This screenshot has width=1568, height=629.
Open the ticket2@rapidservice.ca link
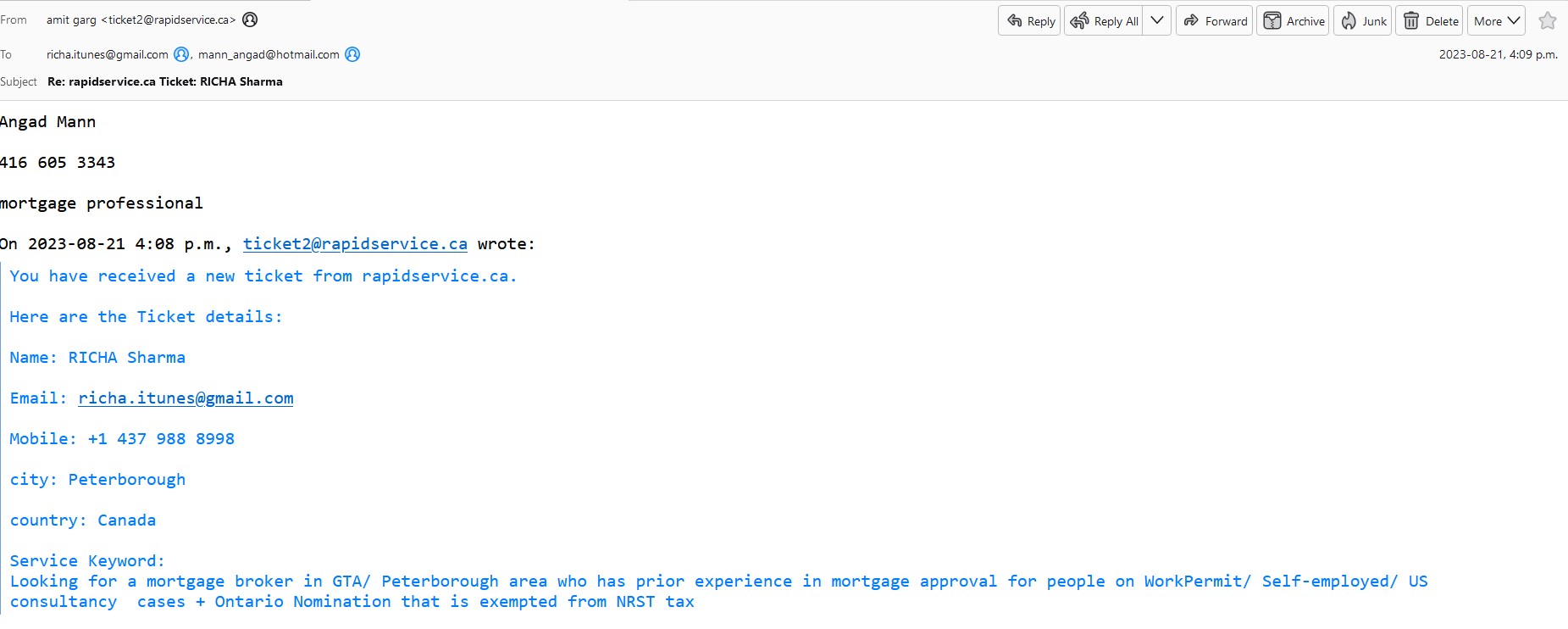tap(355, 244)
